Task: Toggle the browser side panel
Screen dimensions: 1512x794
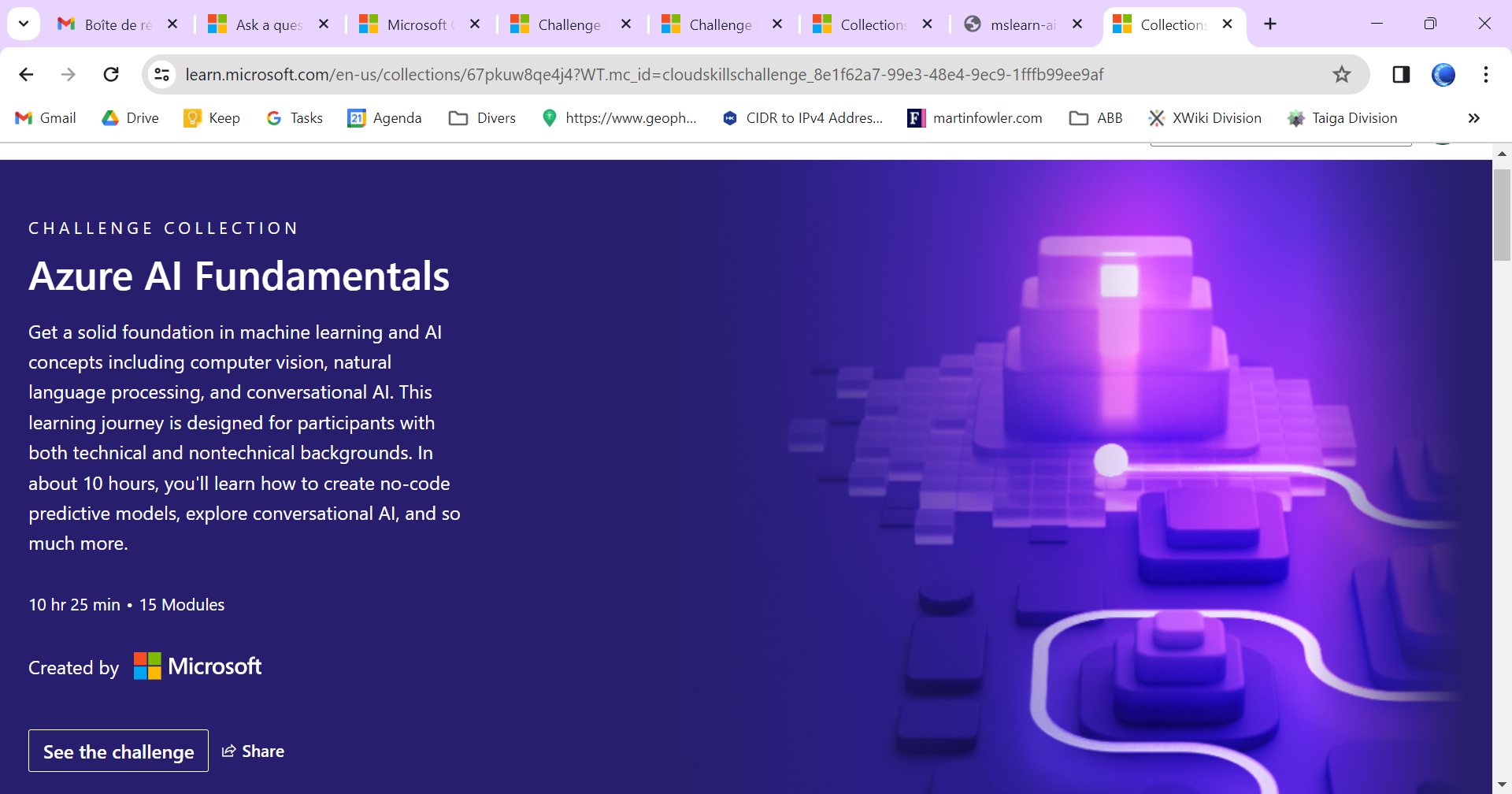Action: [x=1401, y=75]
